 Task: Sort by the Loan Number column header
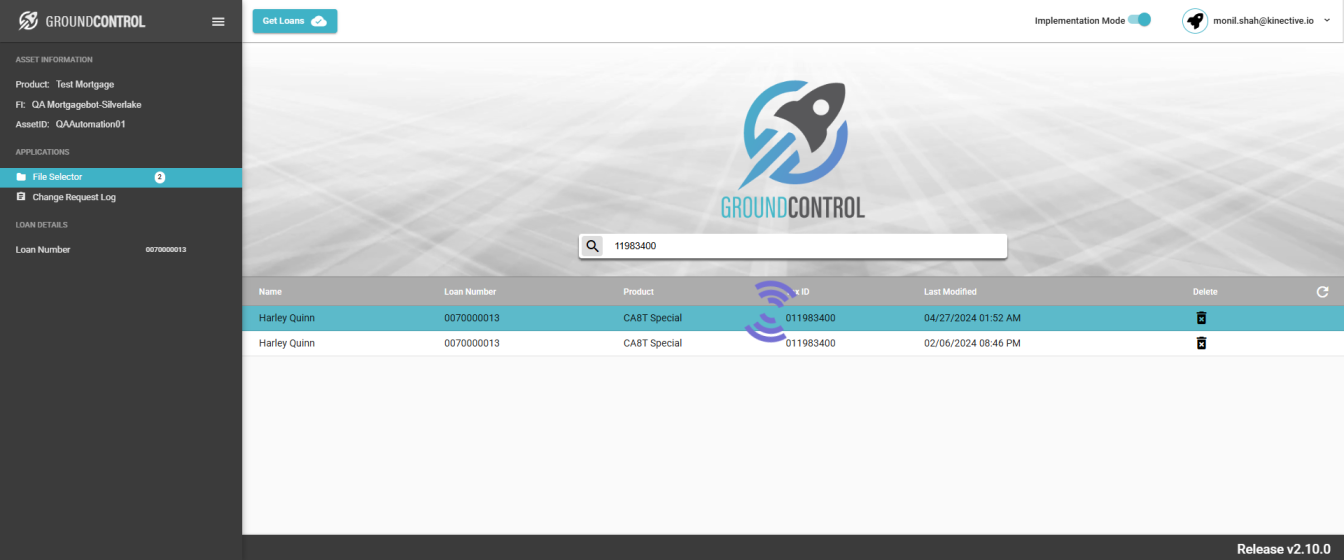(x=470, y=292)
